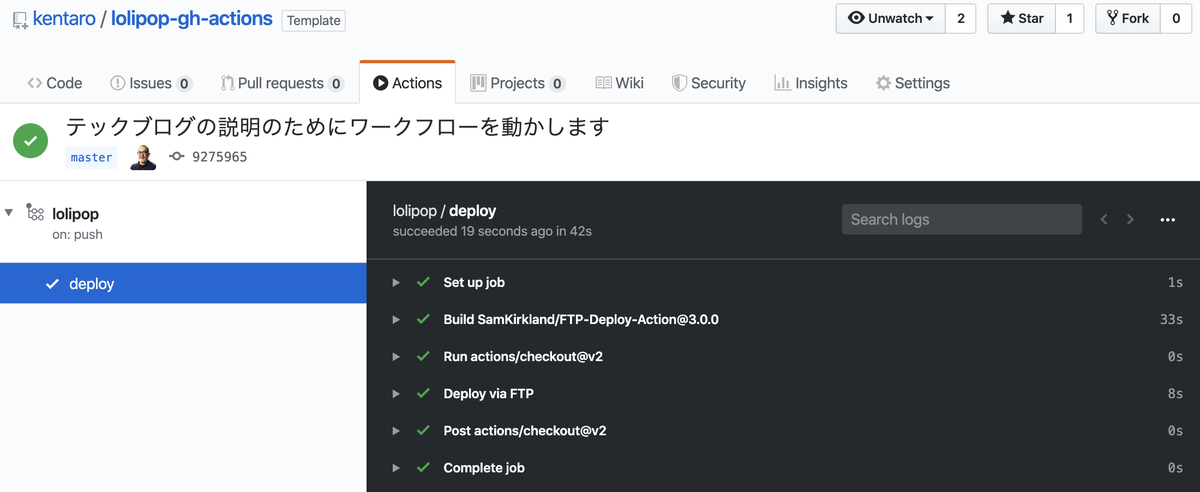Expand the Complete job step
Screen dimensions: 1200x492
[396, 468]
